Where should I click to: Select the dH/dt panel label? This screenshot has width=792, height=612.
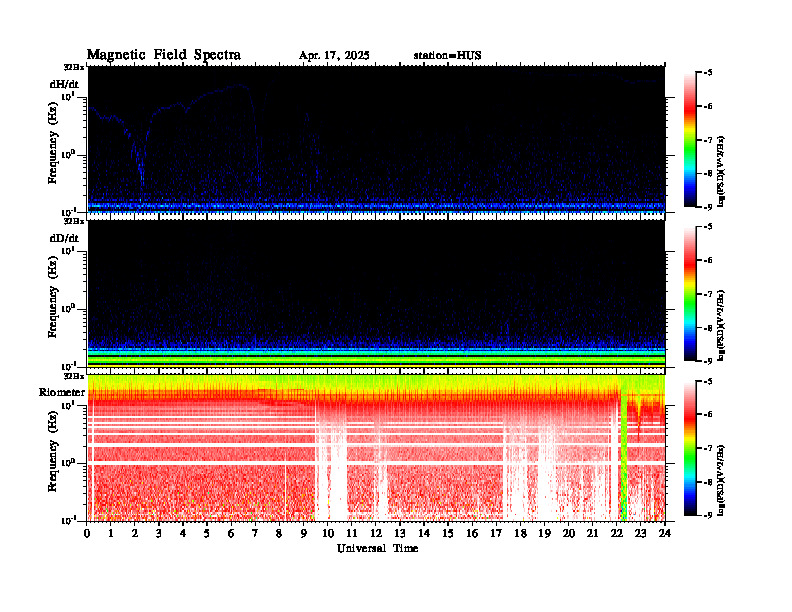[64, 84]
